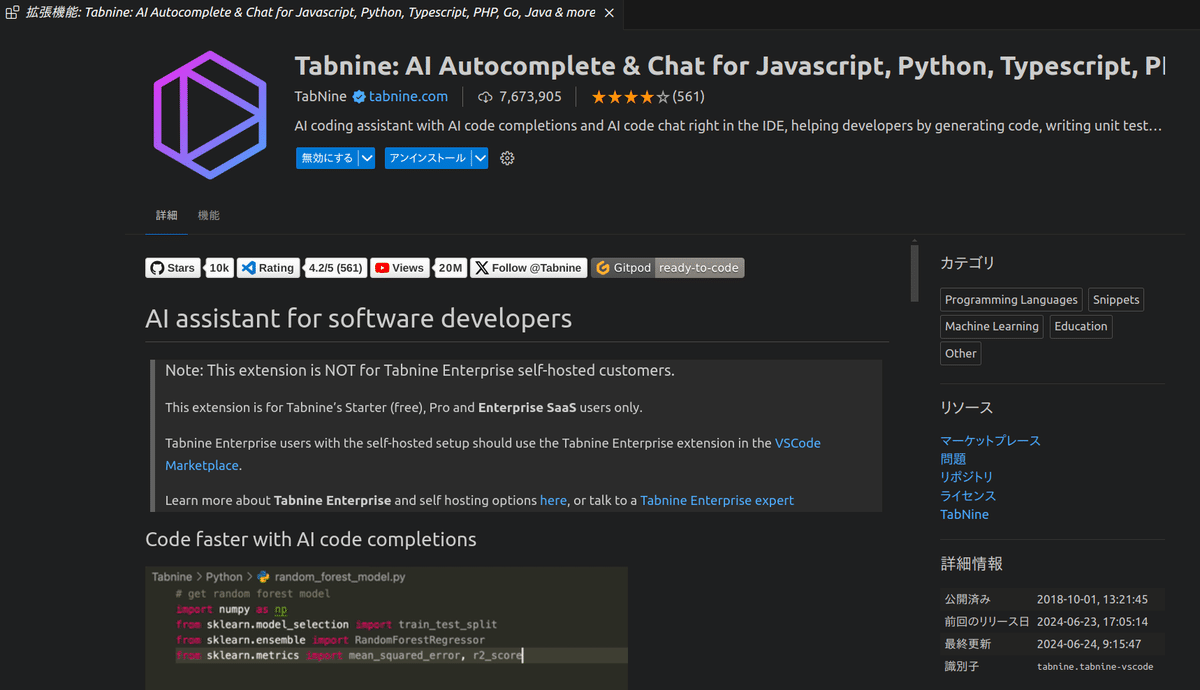Viewport: 1200px width, 690px height.
Task: Click the 10k stars count badge
Action: click(219, 267)
